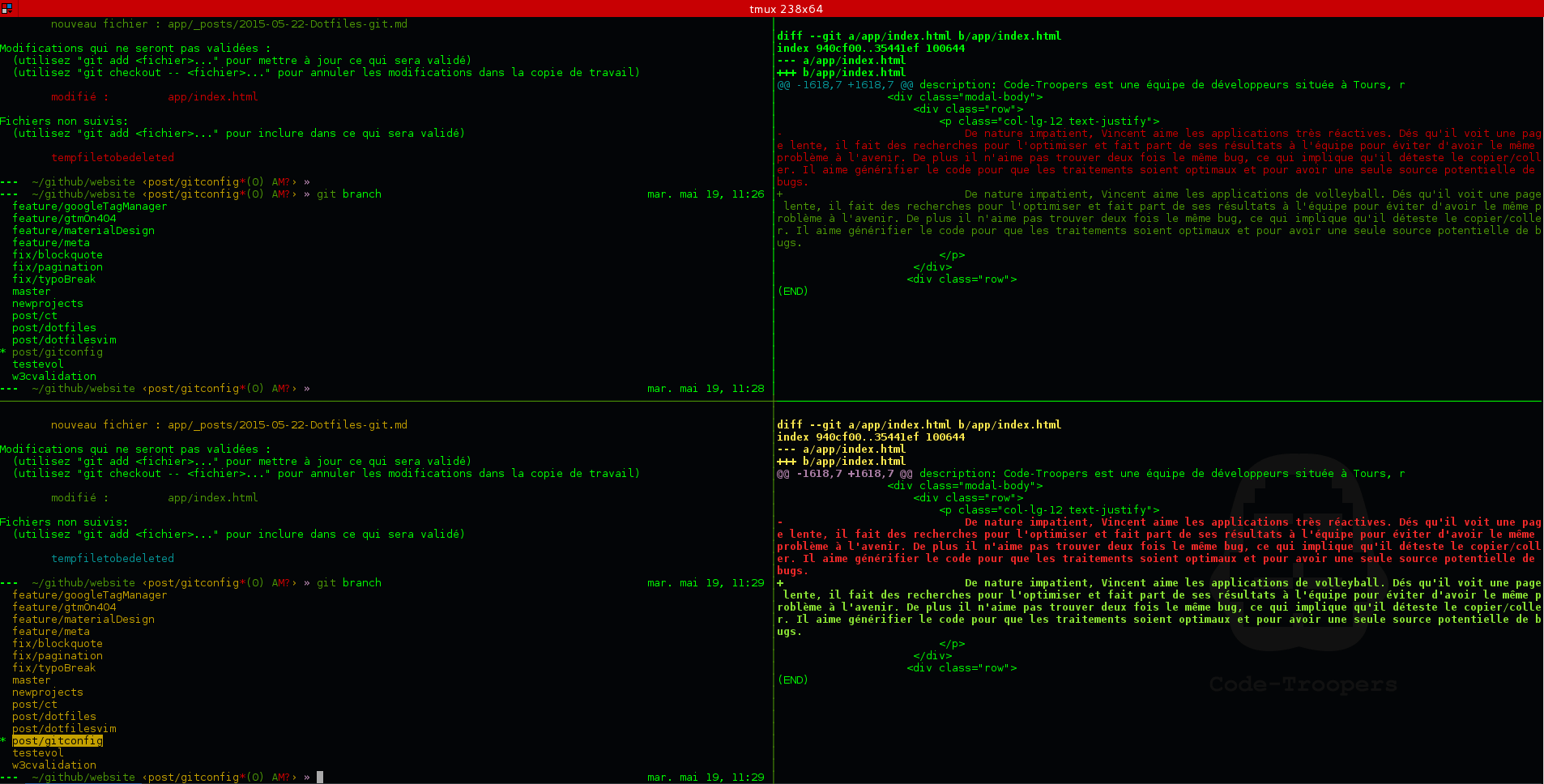1544x784 pixels.
Task: Click the Code-Troopers watermark text
Action: (1303, 685)
